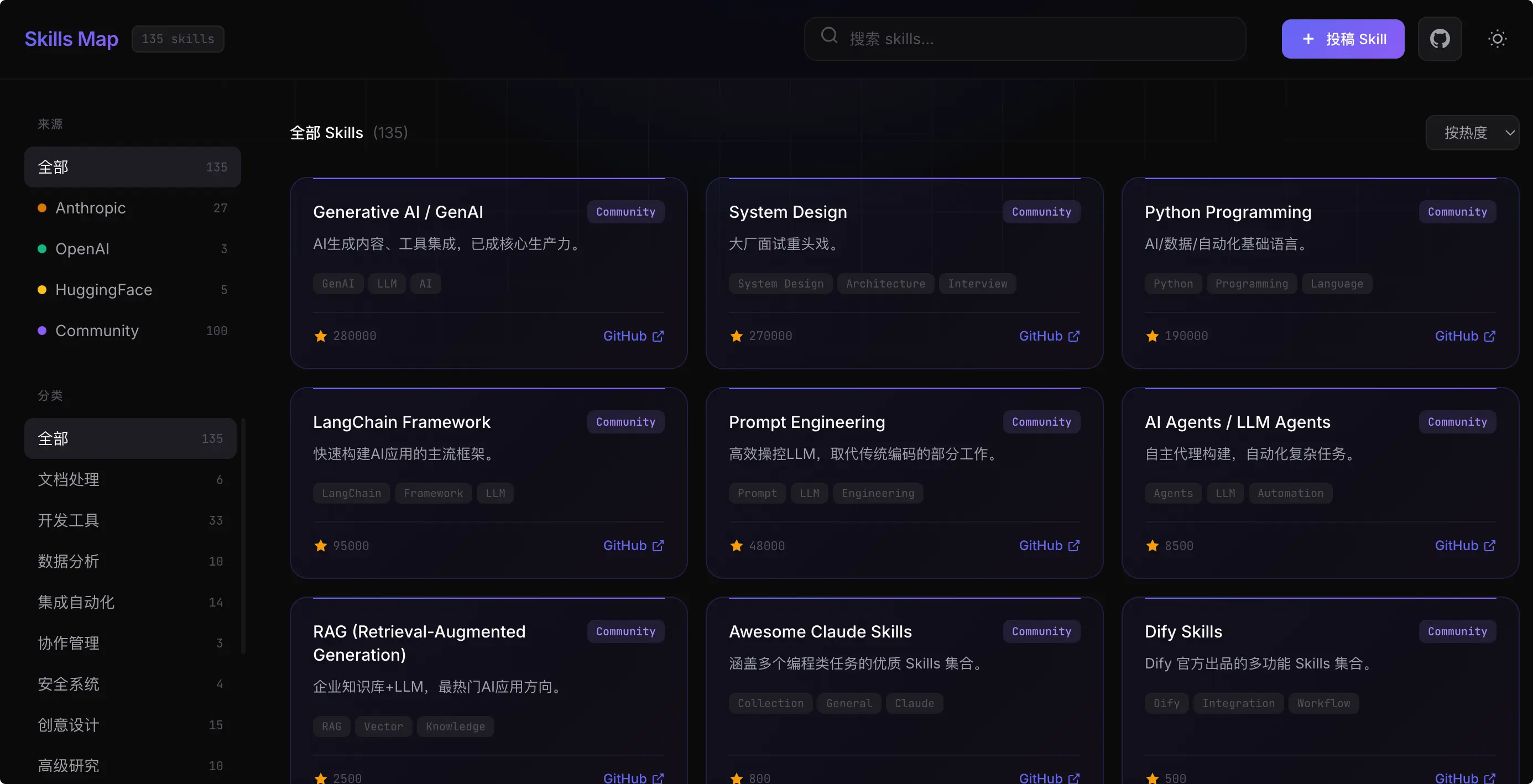Image resolution: width=1533 pixels, height=784 pixels.
Task: Click star icon on AI Agents card
Action: 1153,546
